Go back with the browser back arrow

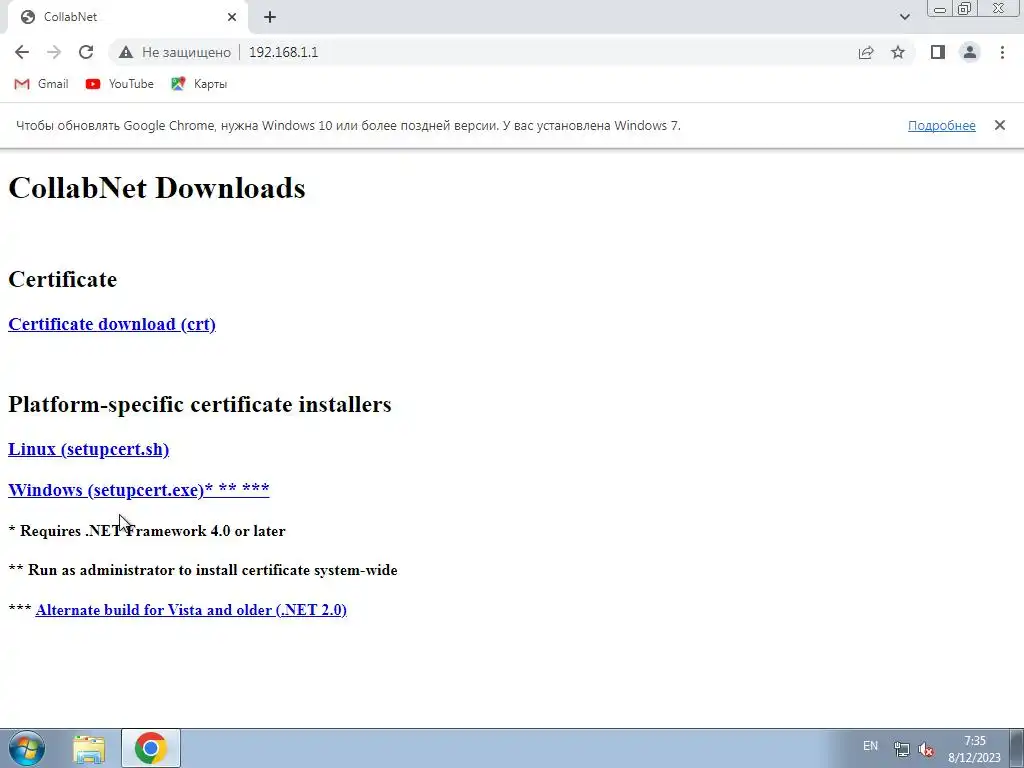pyautogui.click(x=22, y=52)
